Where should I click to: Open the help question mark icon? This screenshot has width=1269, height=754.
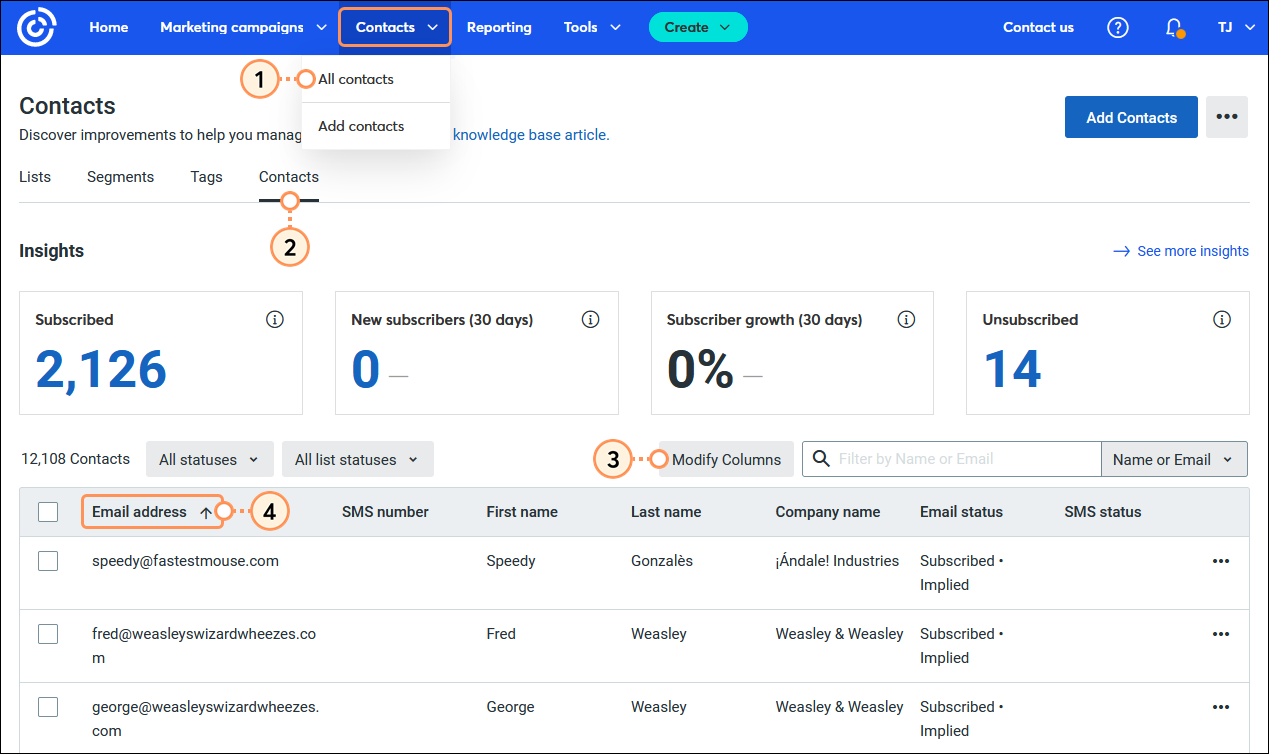1117,27
